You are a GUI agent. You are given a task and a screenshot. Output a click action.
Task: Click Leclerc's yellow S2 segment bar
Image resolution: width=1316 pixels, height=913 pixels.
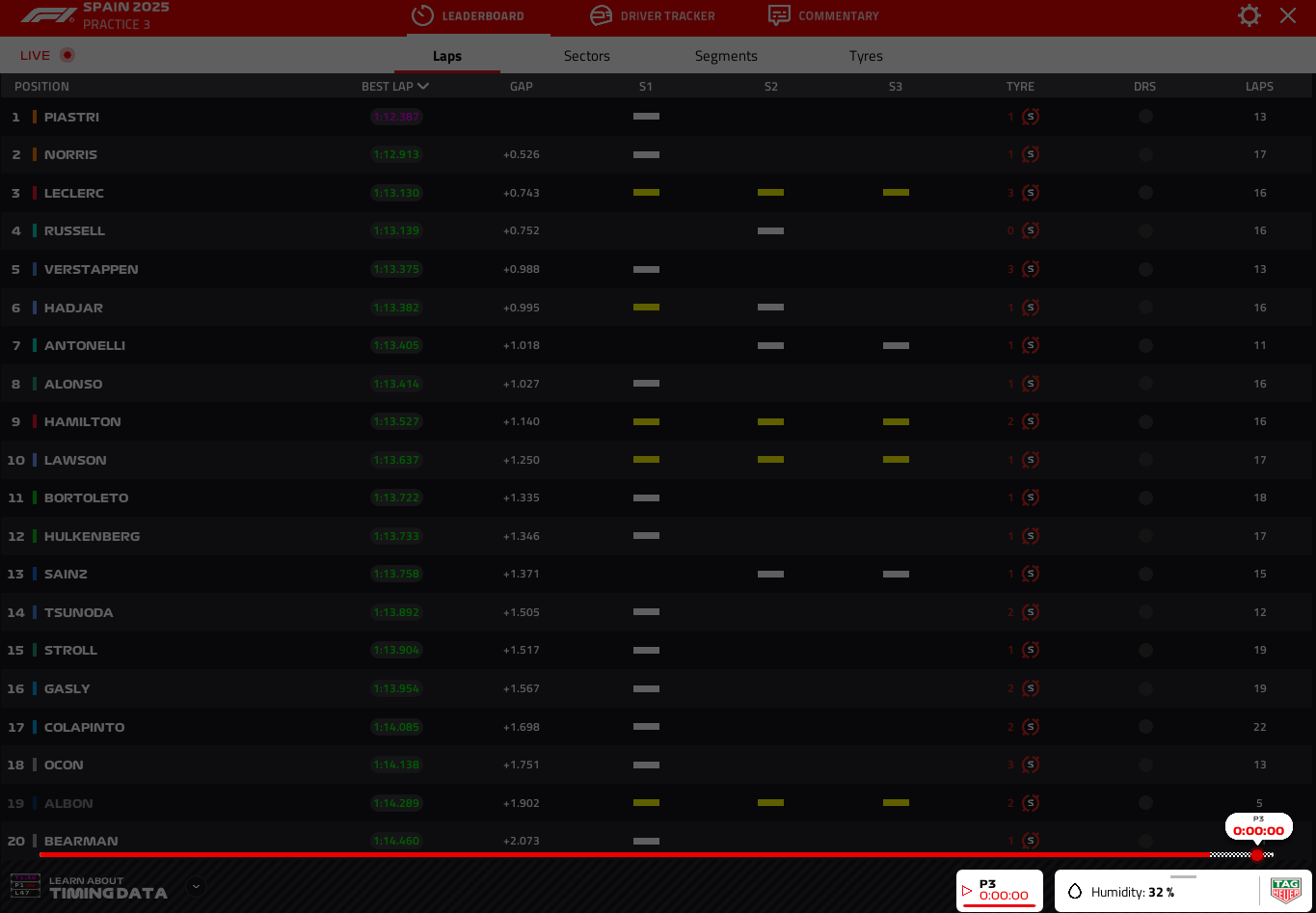(x=770, y=193)
